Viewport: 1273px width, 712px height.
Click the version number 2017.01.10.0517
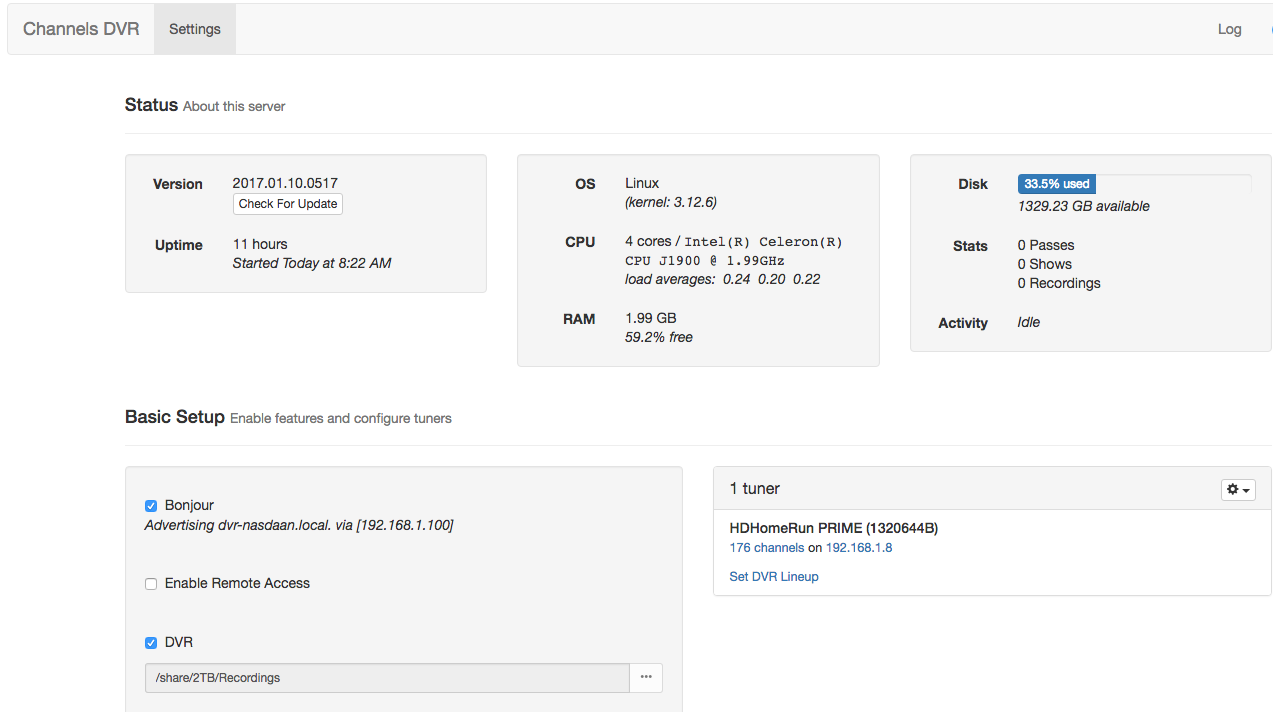pos(285,183)
